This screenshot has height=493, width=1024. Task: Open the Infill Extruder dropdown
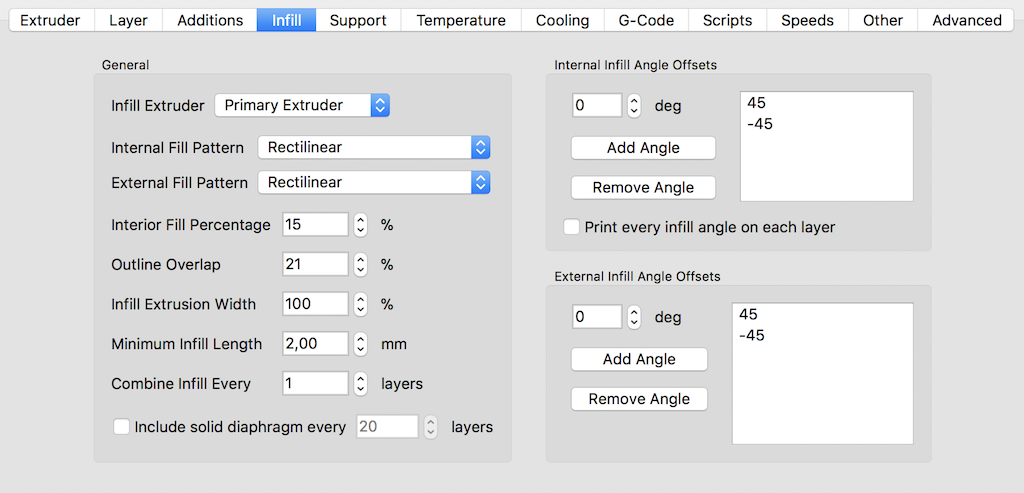click(302, 105)
